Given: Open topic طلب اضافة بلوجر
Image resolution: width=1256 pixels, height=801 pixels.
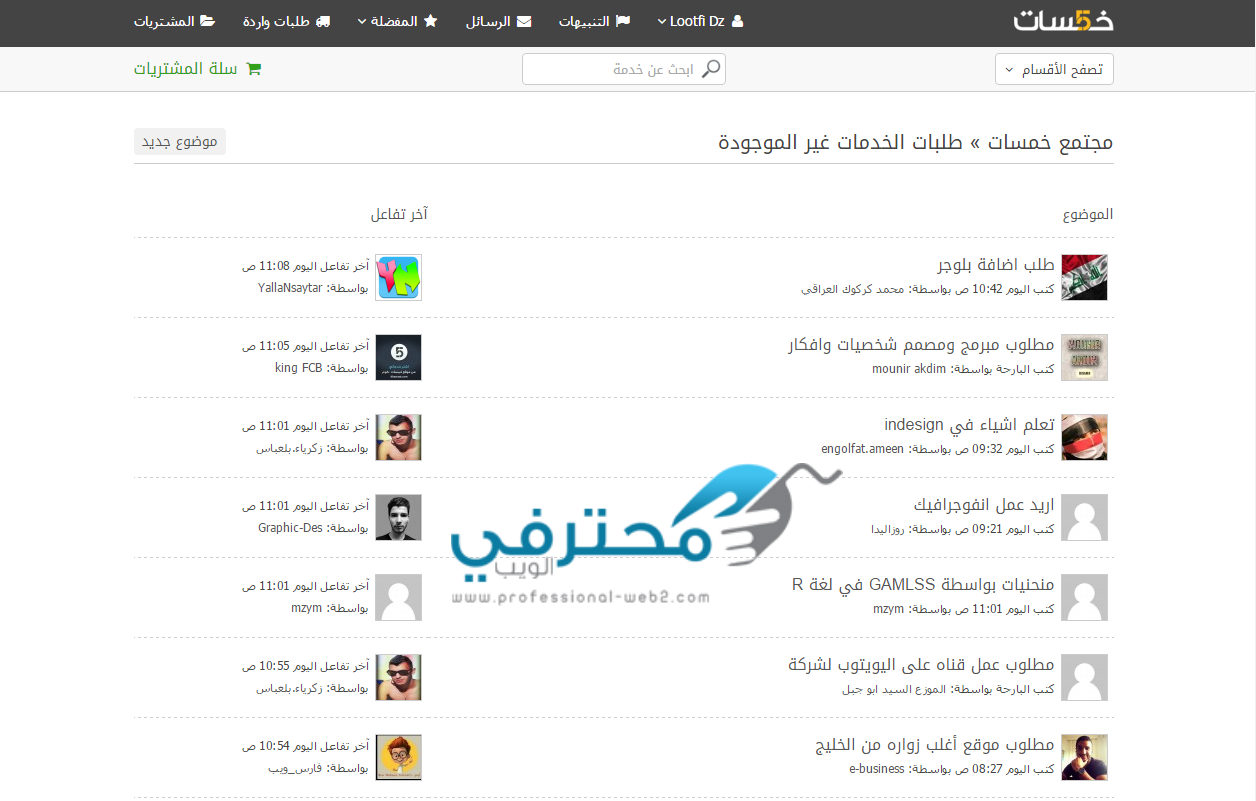Looking at the screenshot, I should coord(996,265).
